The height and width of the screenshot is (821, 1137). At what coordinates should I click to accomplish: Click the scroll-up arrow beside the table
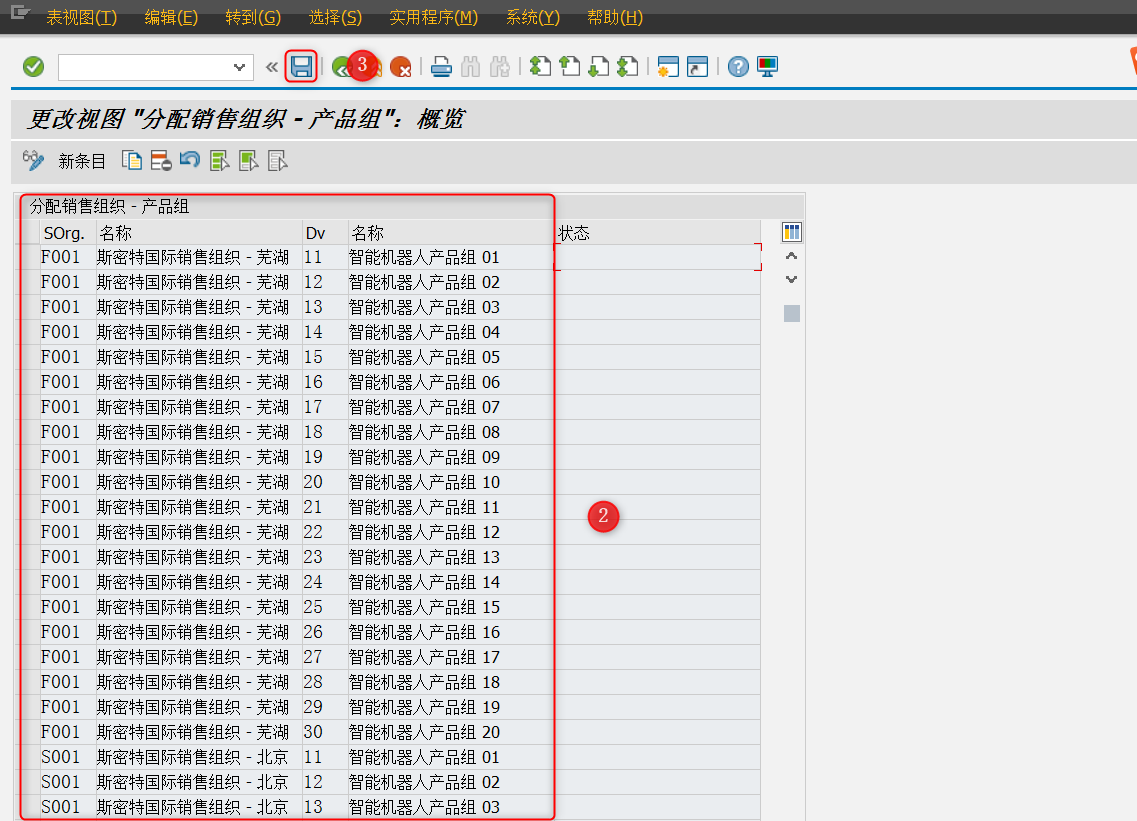pos(790,255)
